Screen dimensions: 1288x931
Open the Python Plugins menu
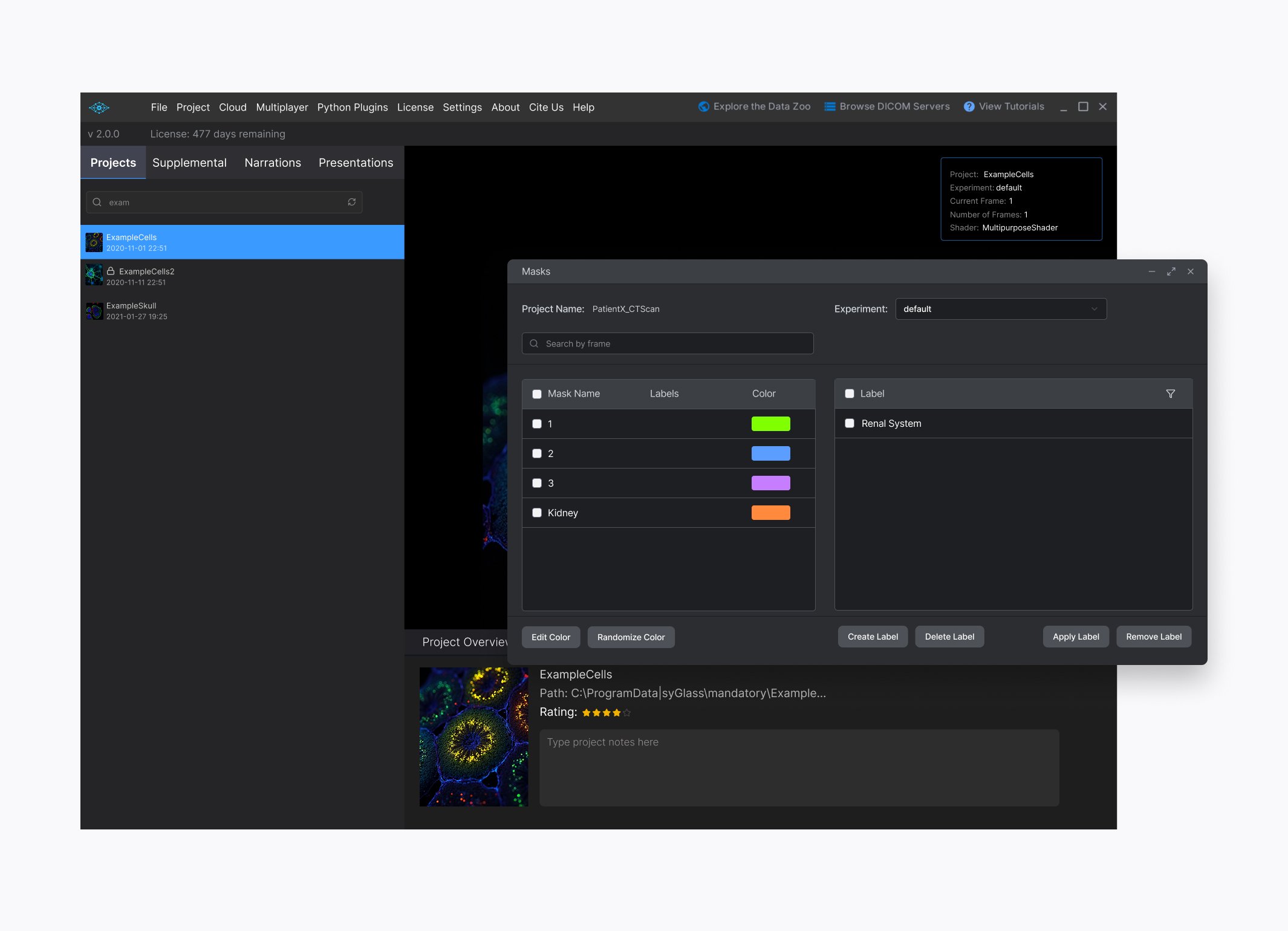(x=352, y=107)
